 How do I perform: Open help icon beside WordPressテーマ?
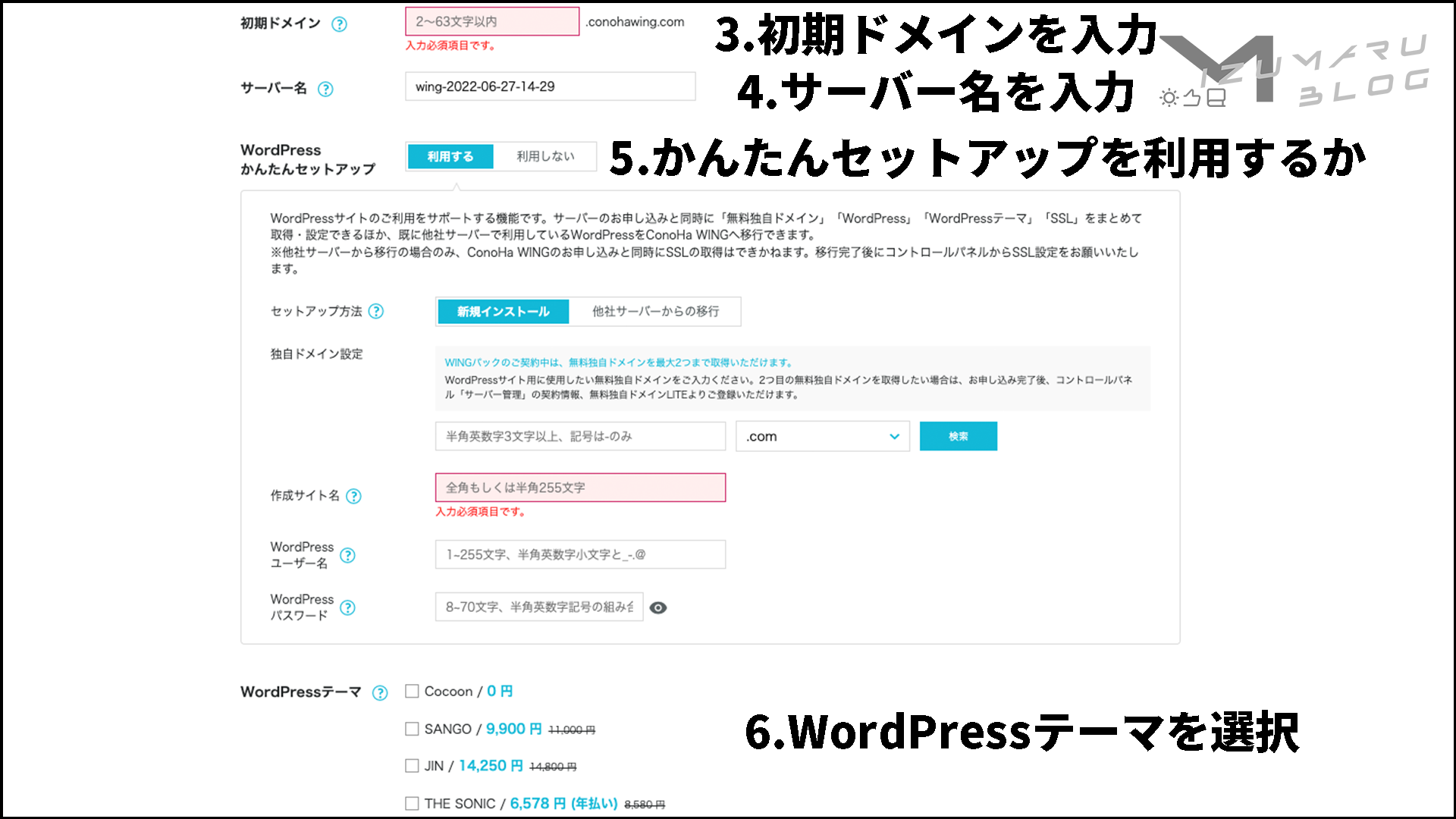(x=380, y=692)
